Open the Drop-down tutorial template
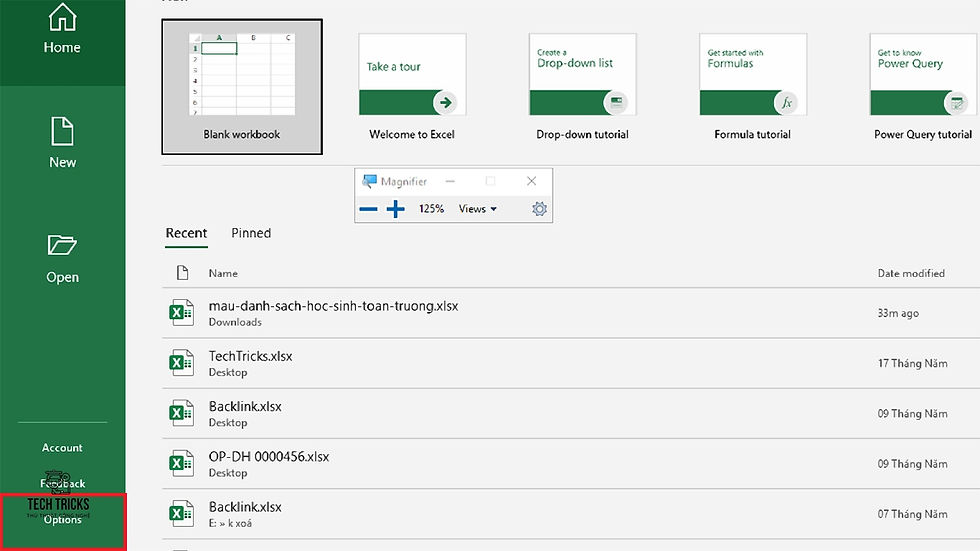 (582, 87)
